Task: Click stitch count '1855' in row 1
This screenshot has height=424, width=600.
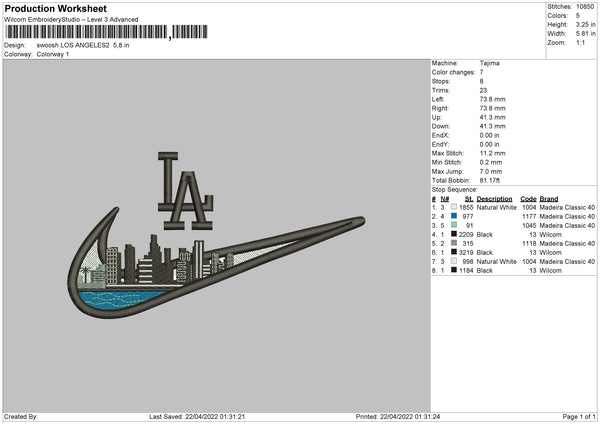Action: click(466, 207)
